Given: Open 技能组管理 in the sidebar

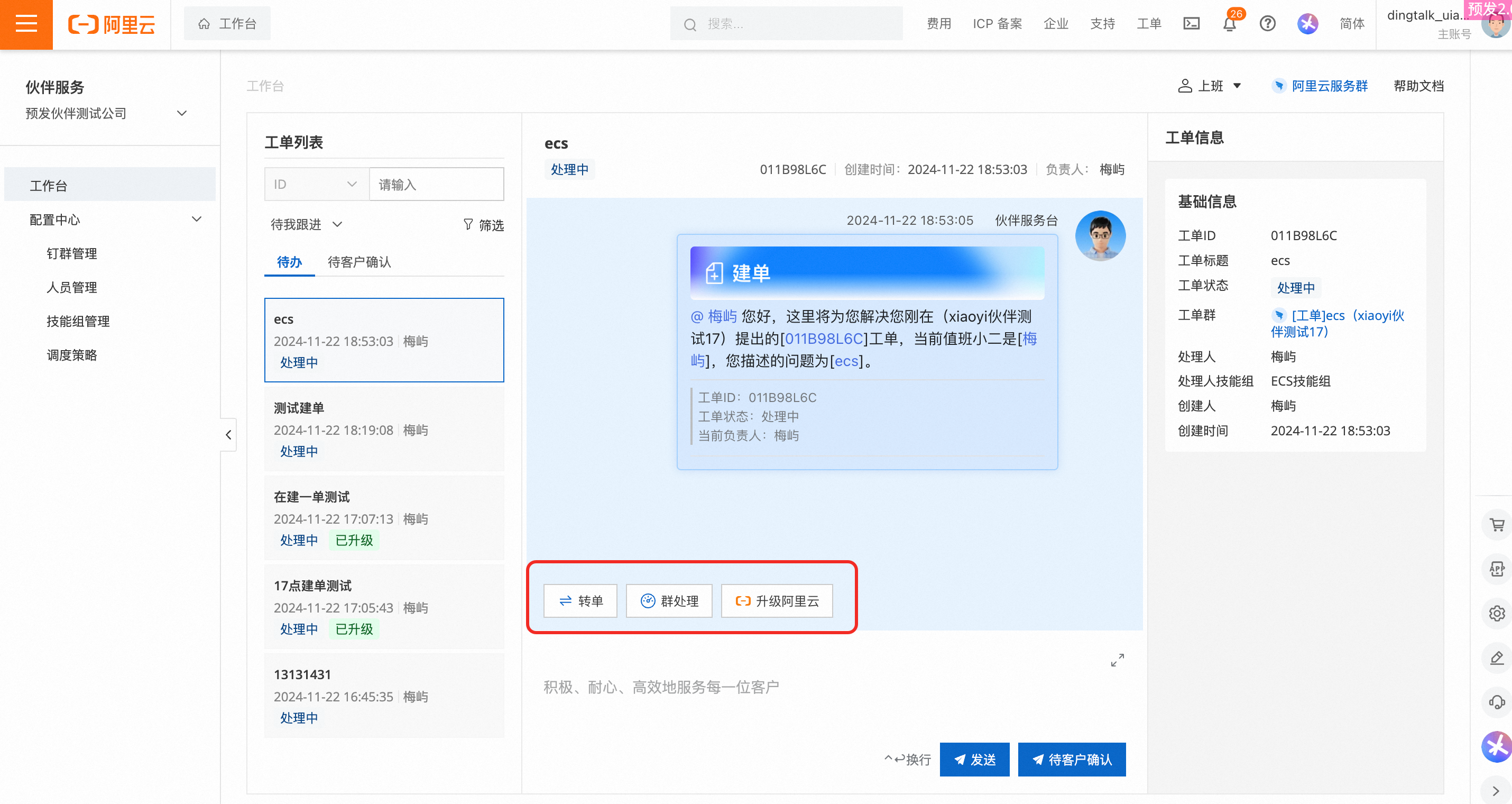Looking at the screenshot, I should tap(78, 321).
